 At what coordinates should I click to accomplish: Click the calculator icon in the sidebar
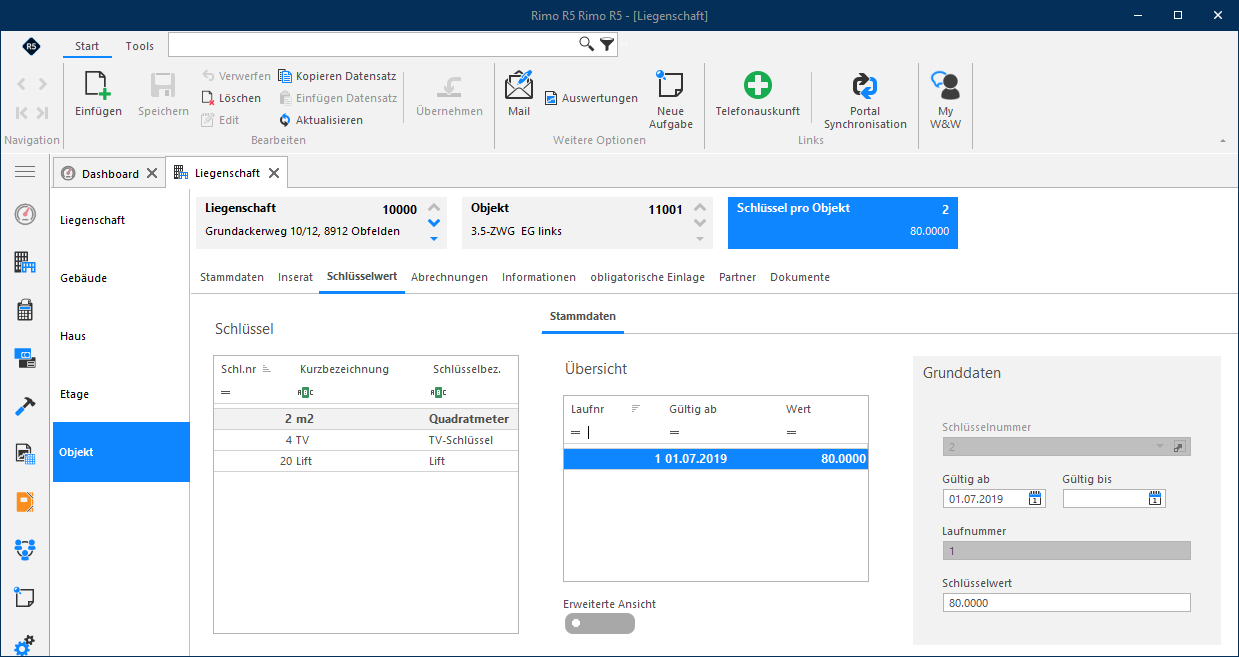pyautogui.click(x=25, y=310)
